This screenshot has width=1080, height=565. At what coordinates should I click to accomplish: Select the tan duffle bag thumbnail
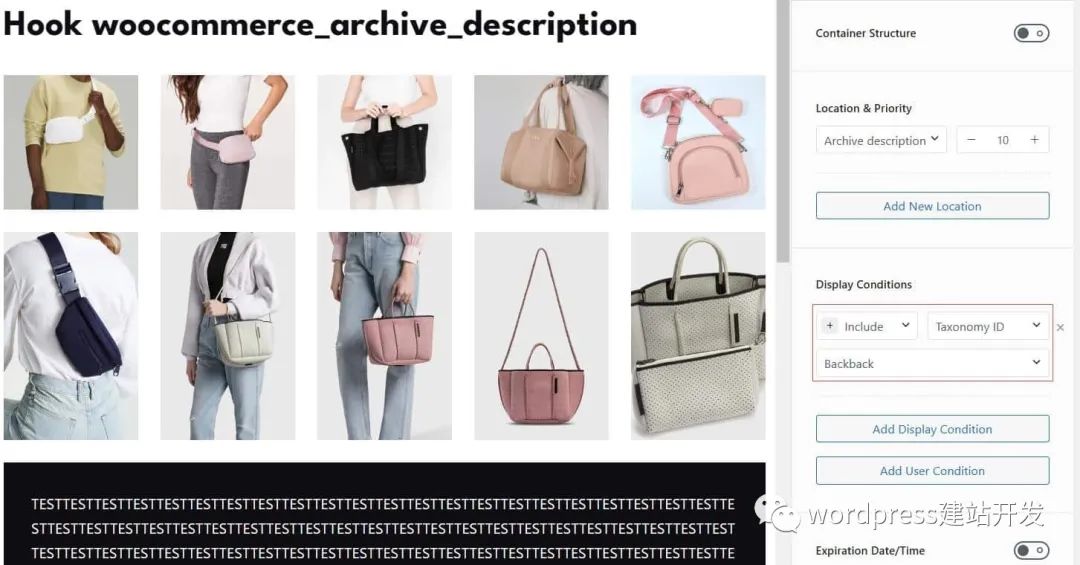coord(541,142)
